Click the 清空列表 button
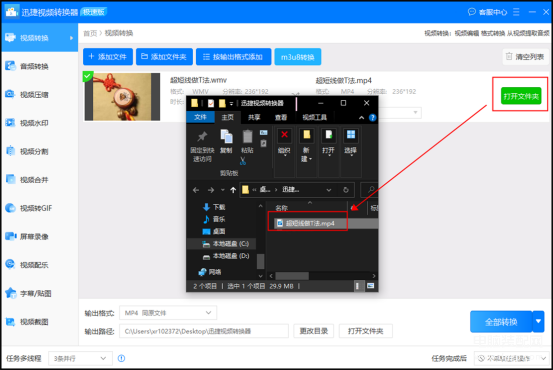The height and width of the screenshot is (370, 553). (x=525, y=56)
